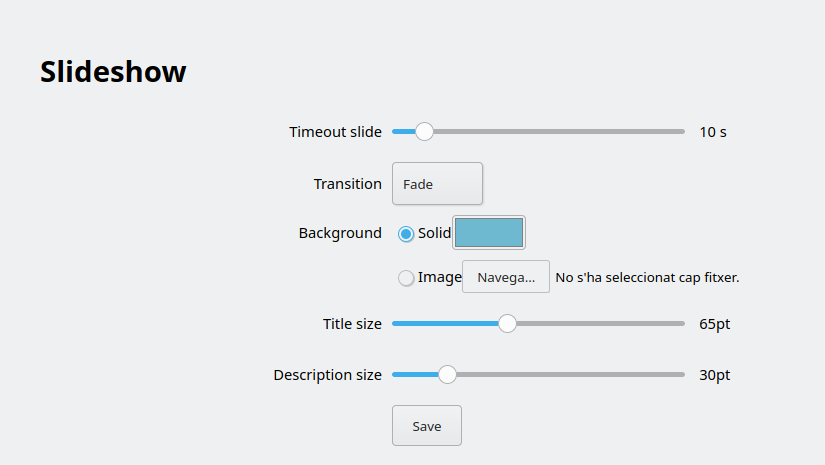Screen dimensions: 825x465
Task: Click the Navega... file browse button
Action: 505,277
